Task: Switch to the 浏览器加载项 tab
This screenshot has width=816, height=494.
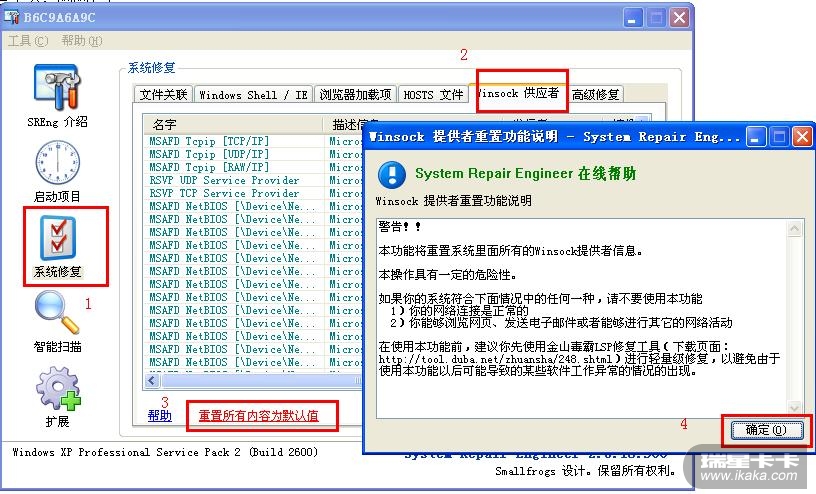Action: tap(355, 95)
